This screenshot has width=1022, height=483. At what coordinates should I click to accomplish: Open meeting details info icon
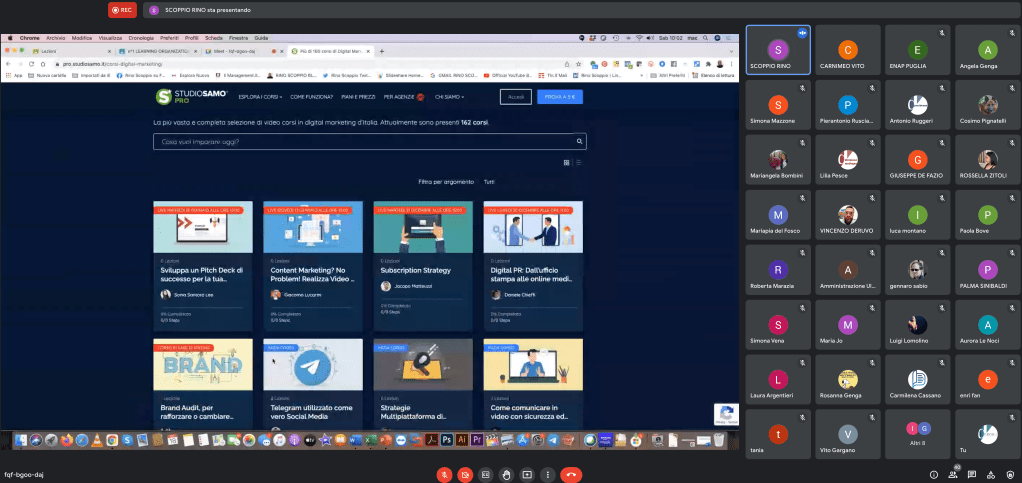pos(934,474)
